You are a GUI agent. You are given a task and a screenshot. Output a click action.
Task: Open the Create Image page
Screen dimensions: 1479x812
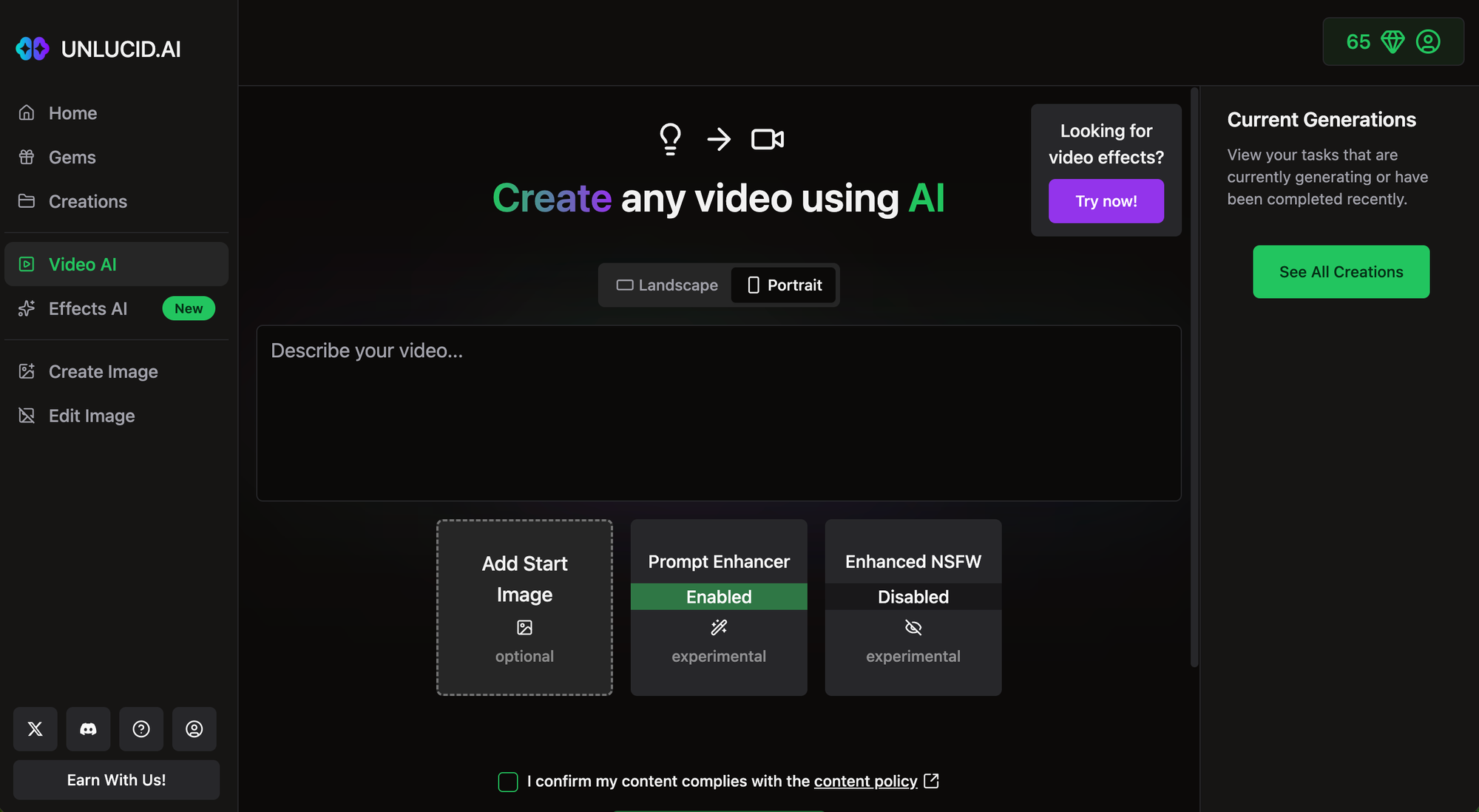(103, 371)
